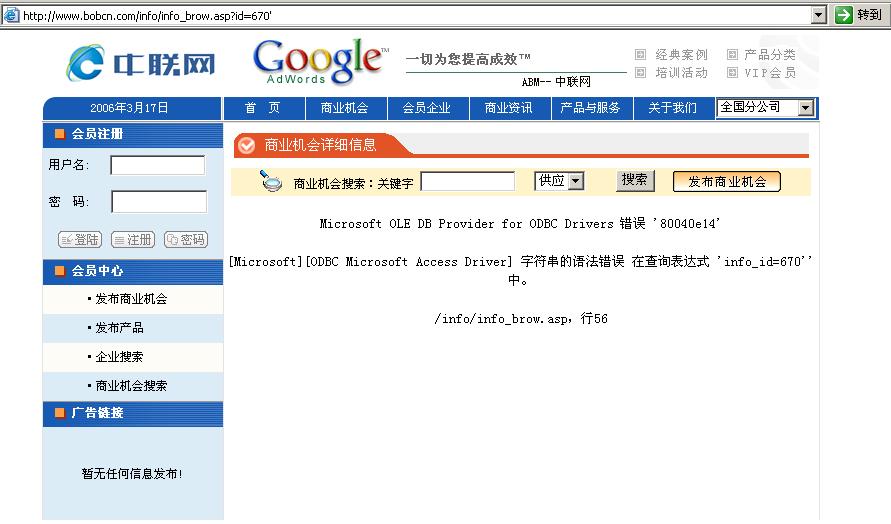Open 关于我们 navigation tab
The width and height of the screenshot is (891, 524).
click(x=673, y=108)
